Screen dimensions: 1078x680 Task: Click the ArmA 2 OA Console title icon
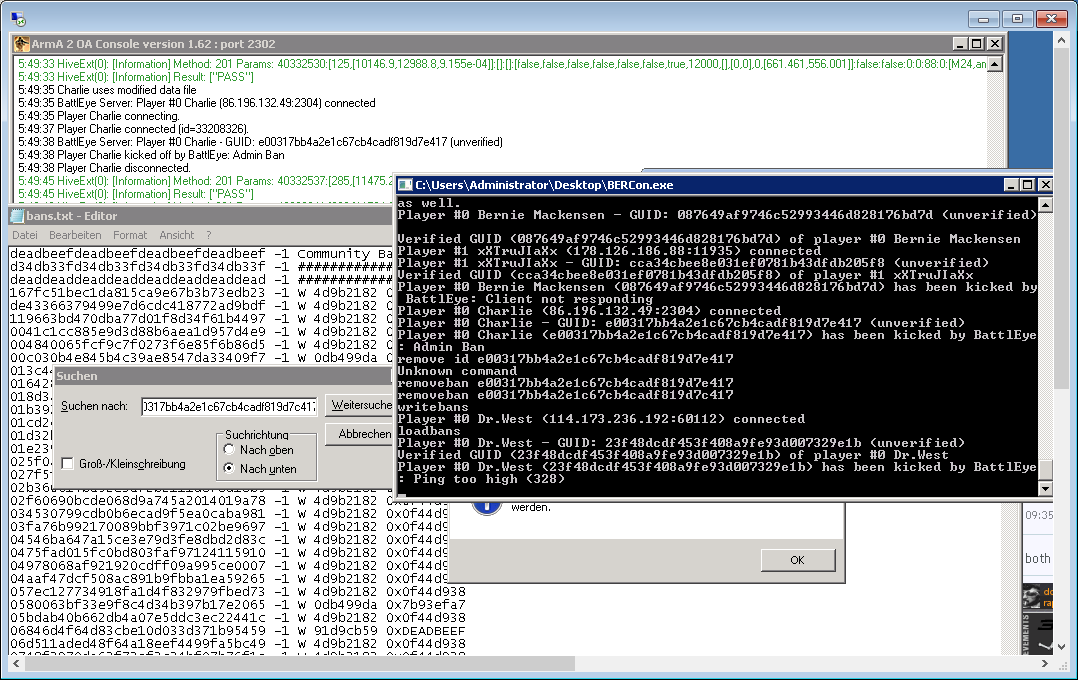[x=21, y=44]
